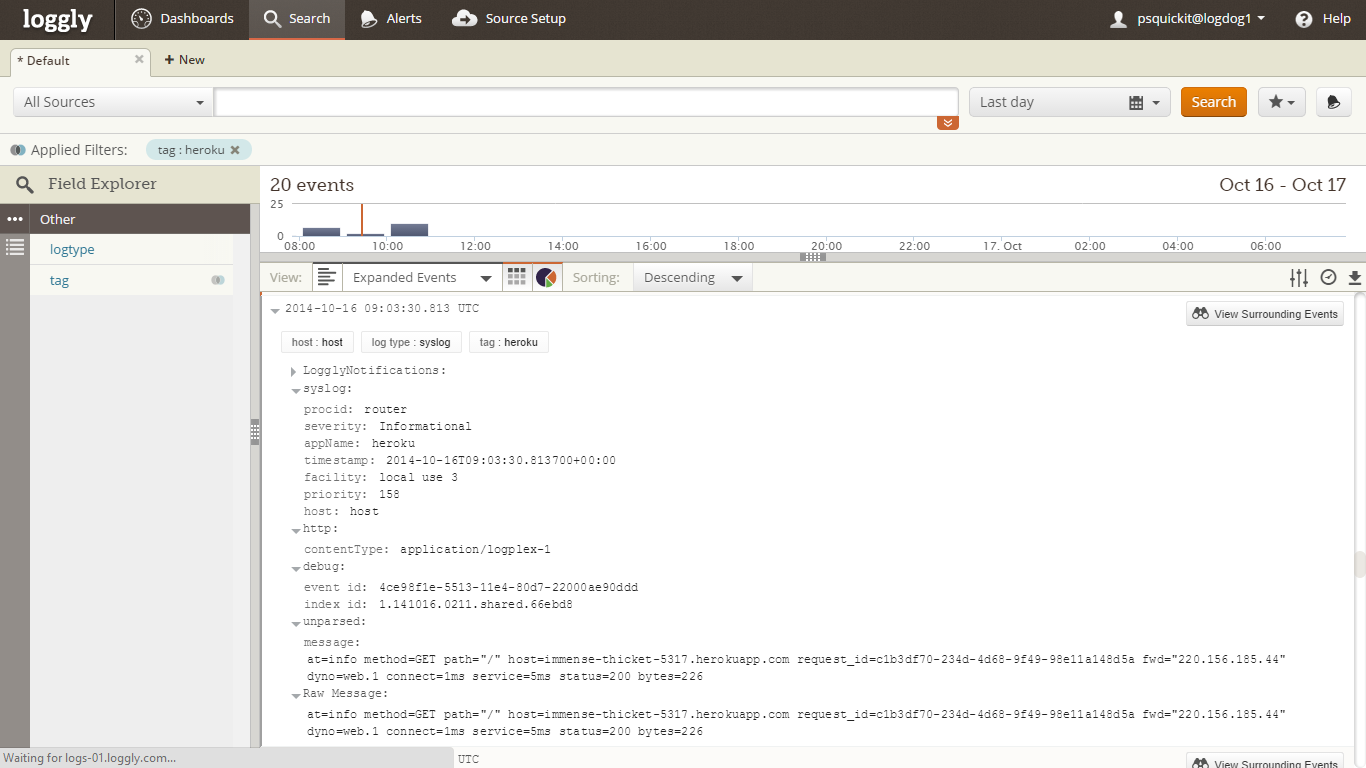Remove the tag : heroku filter

click(235, 150)
